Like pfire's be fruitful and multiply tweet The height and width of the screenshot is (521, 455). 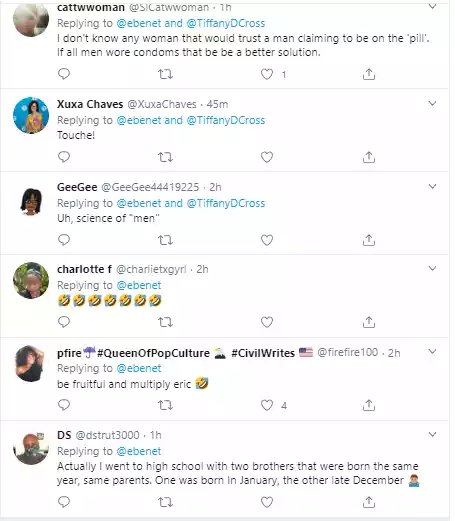tap(267, 405)
